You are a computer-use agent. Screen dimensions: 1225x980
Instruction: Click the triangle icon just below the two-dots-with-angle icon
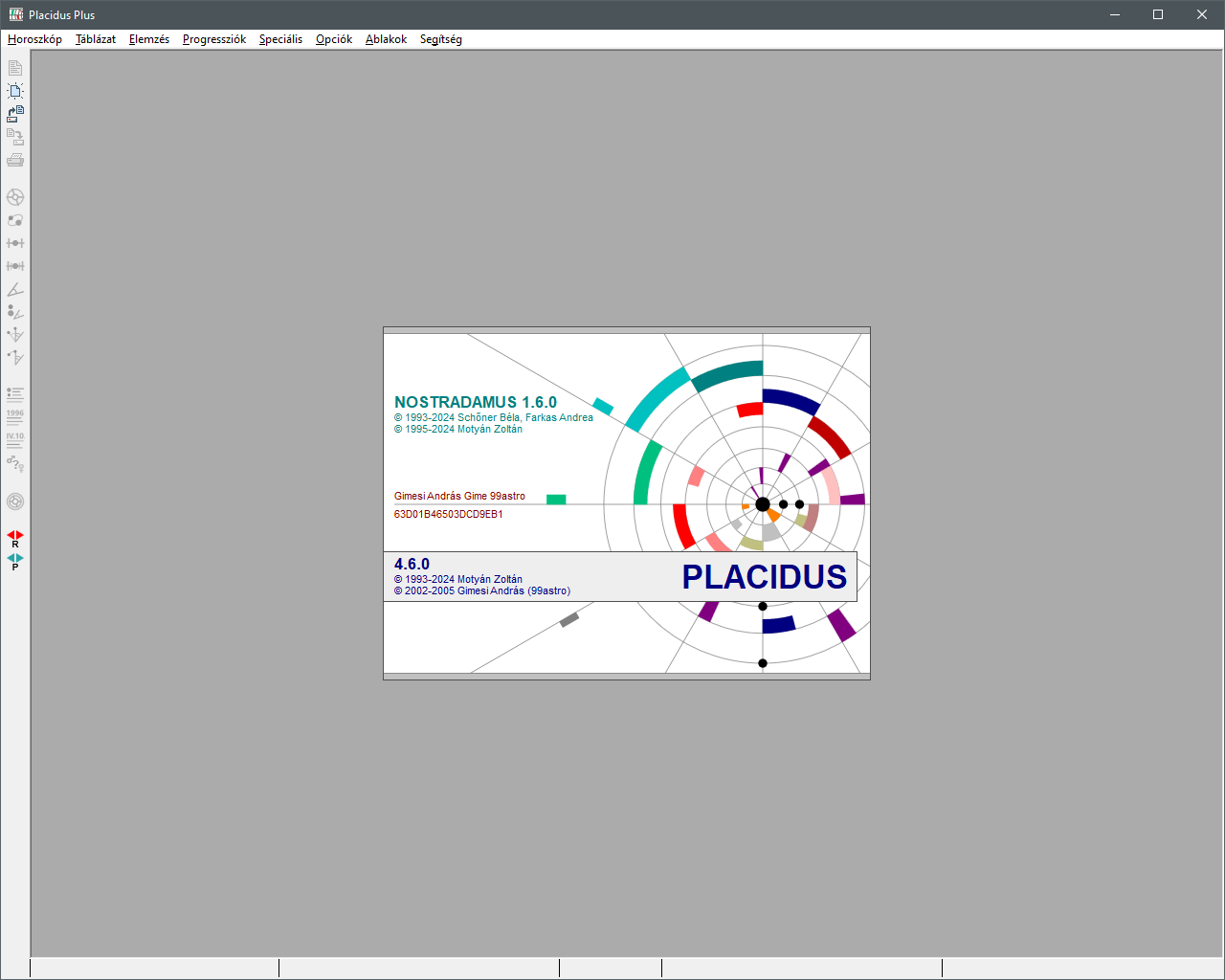point(15,335)
